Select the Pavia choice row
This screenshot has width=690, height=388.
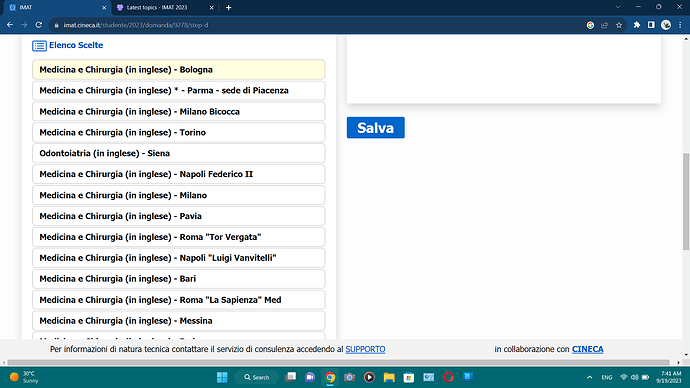[179, 216]
